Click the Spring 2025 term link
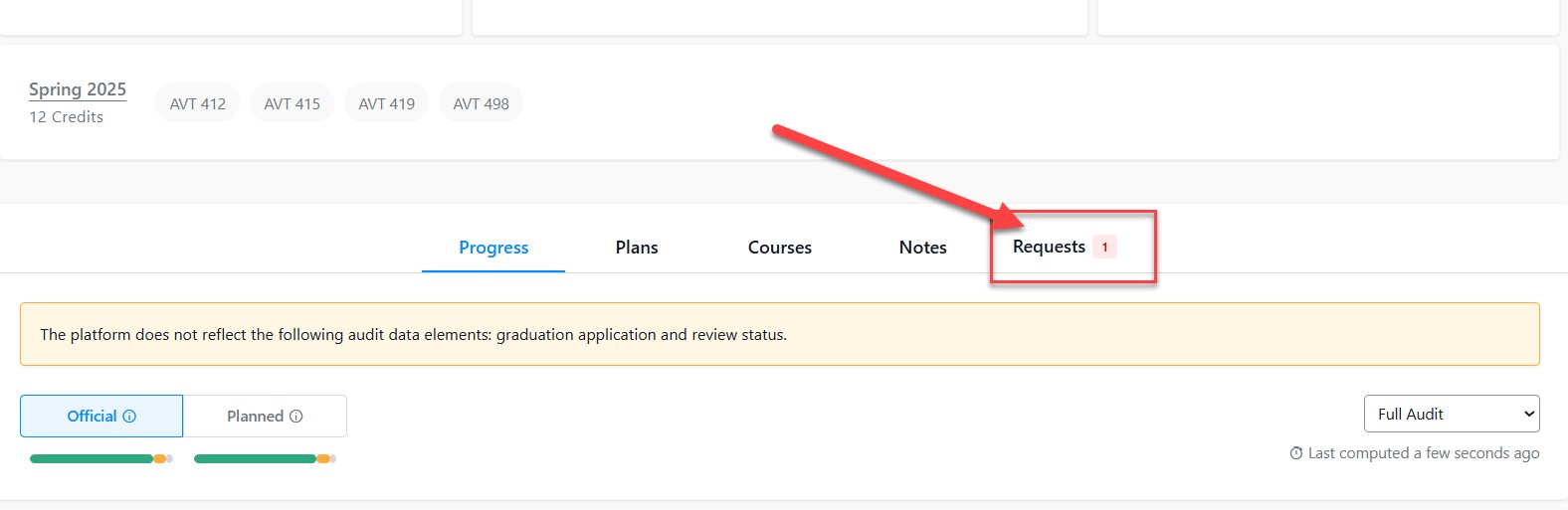1568x510 pixels. point(78,89)
